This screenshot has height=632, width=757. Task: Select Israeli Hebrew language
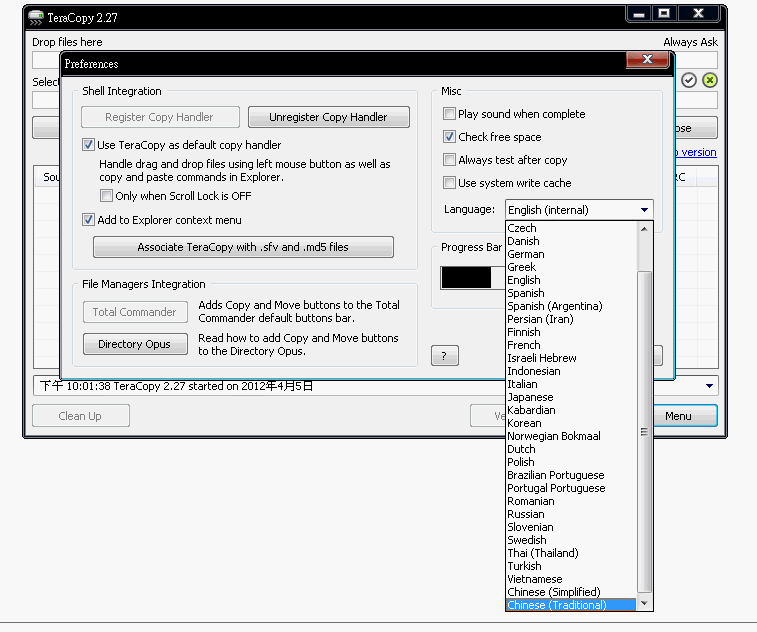click(x=571, y=358)
